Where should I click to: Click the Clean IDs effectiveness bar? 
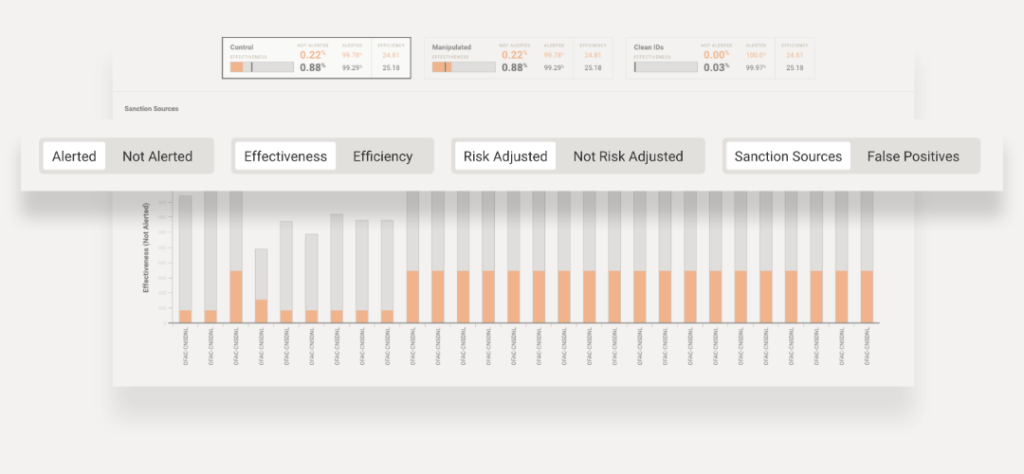point(665,67)
